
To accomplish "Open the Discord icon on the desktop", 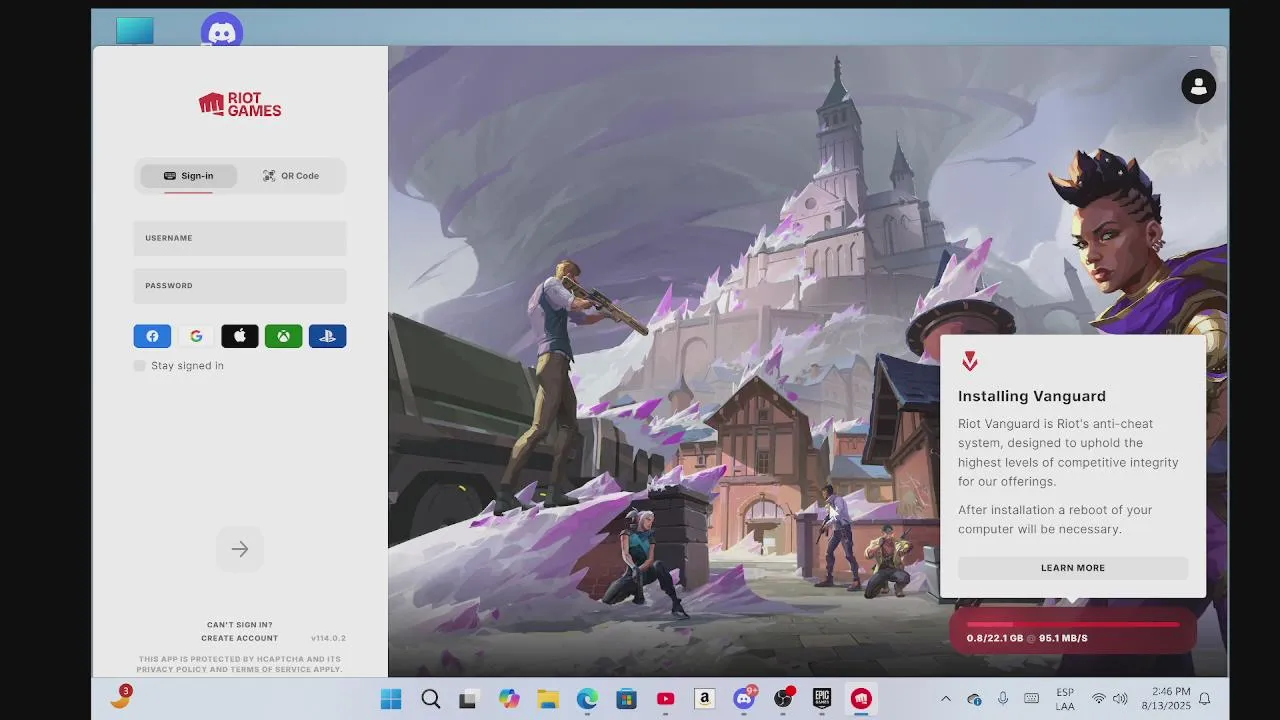I will point(222,31).
